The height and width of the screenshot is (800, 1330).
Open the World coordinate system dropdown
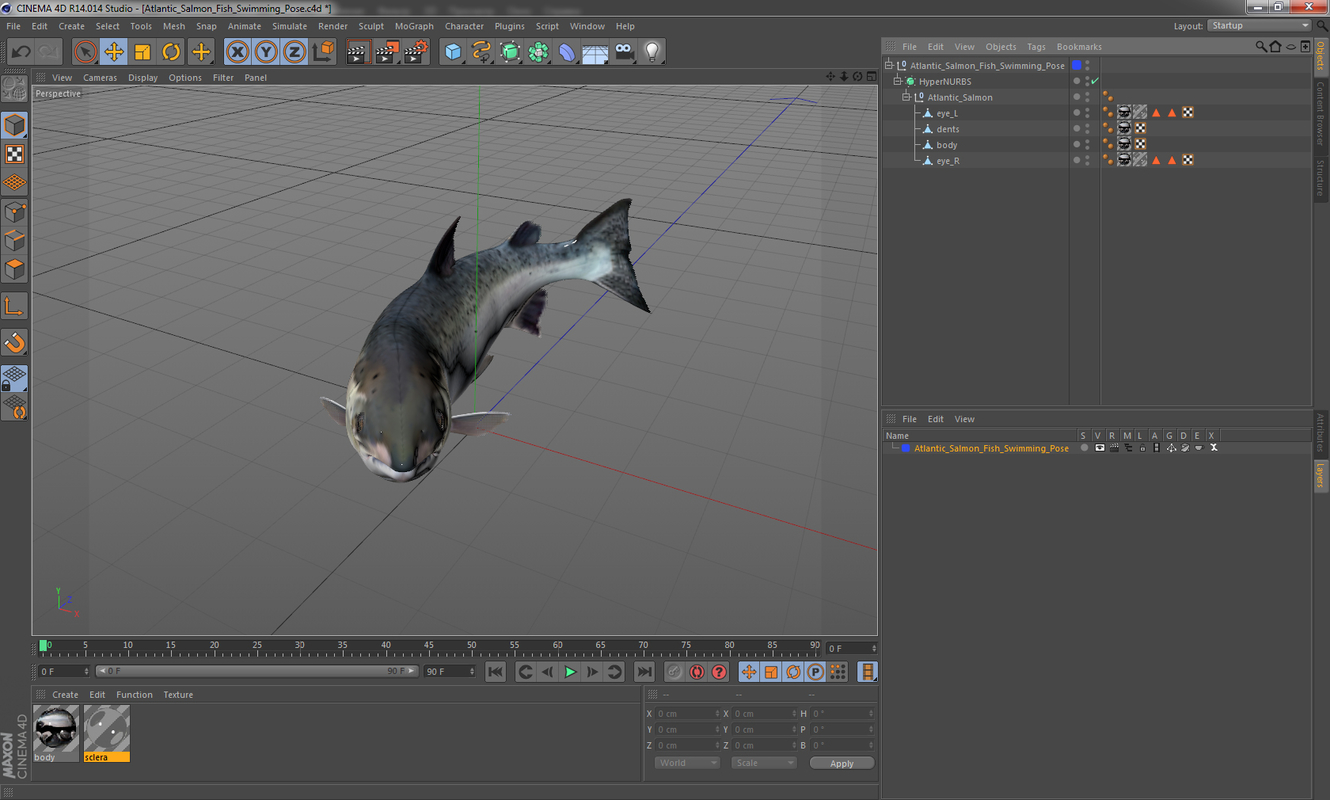coord(686,762)
